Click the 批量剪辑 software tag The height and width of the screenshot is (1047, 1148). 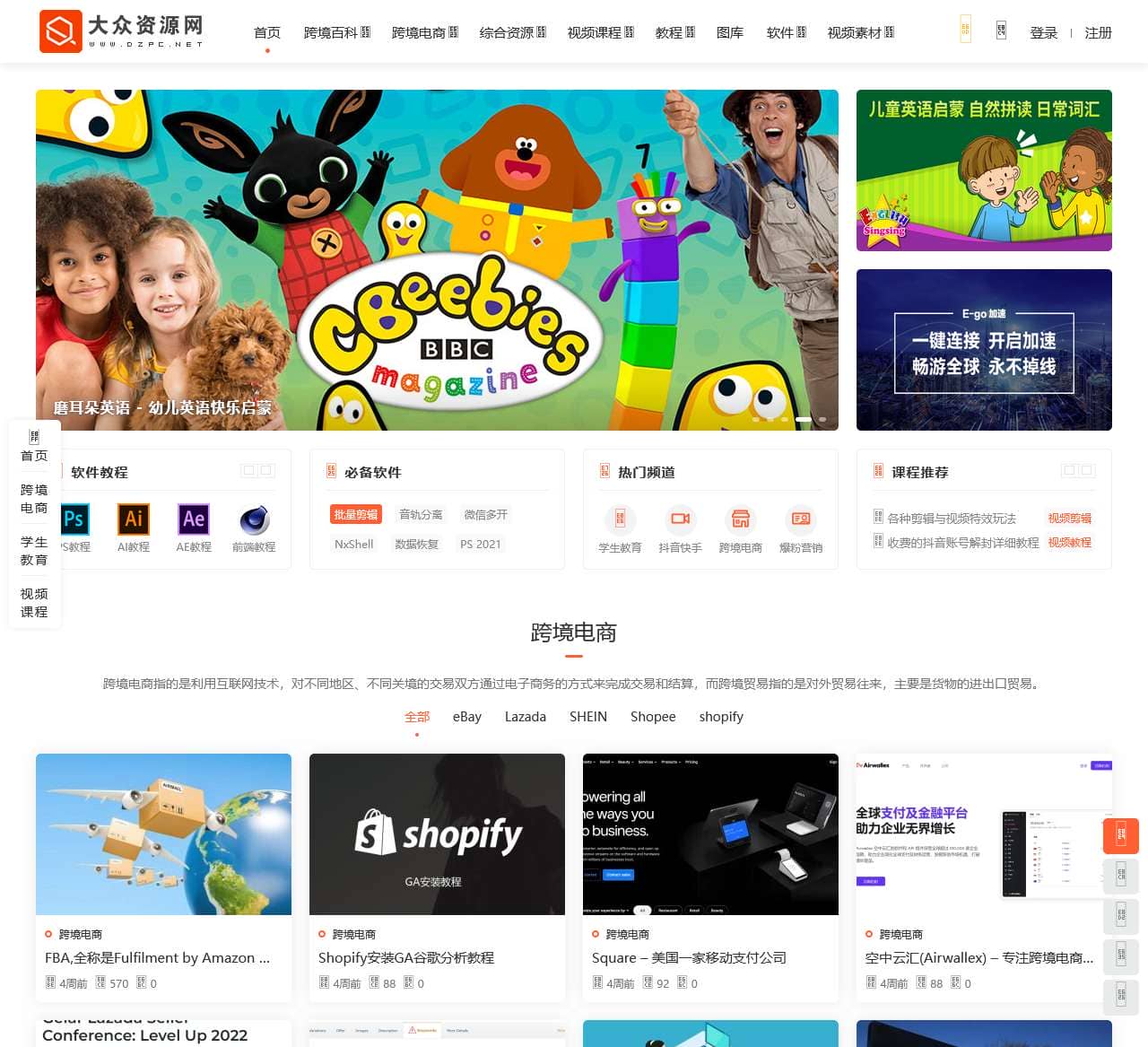(x=356, y=514)
